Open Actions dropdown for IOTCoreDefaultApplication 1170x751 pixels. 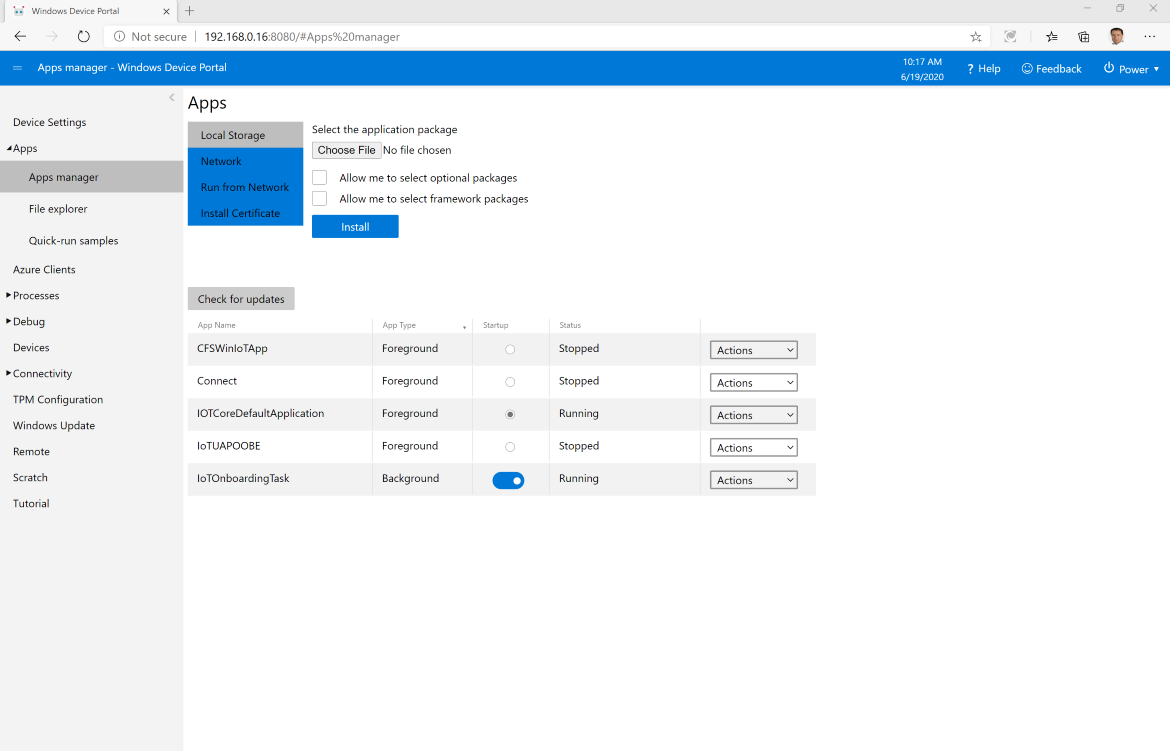pos(754,415)
